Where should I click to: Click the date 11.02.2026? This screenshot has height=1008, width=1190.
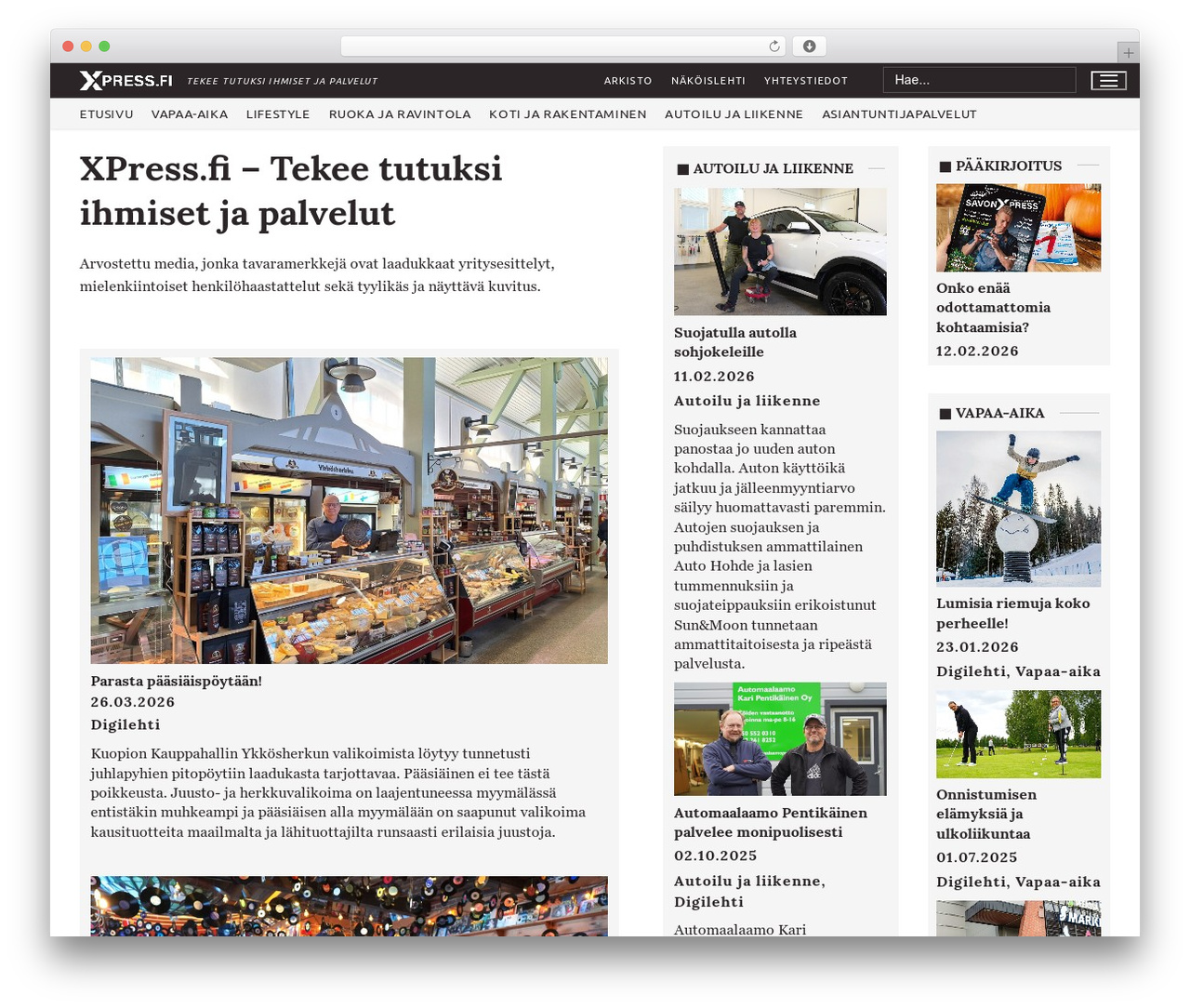pos(715,377)
